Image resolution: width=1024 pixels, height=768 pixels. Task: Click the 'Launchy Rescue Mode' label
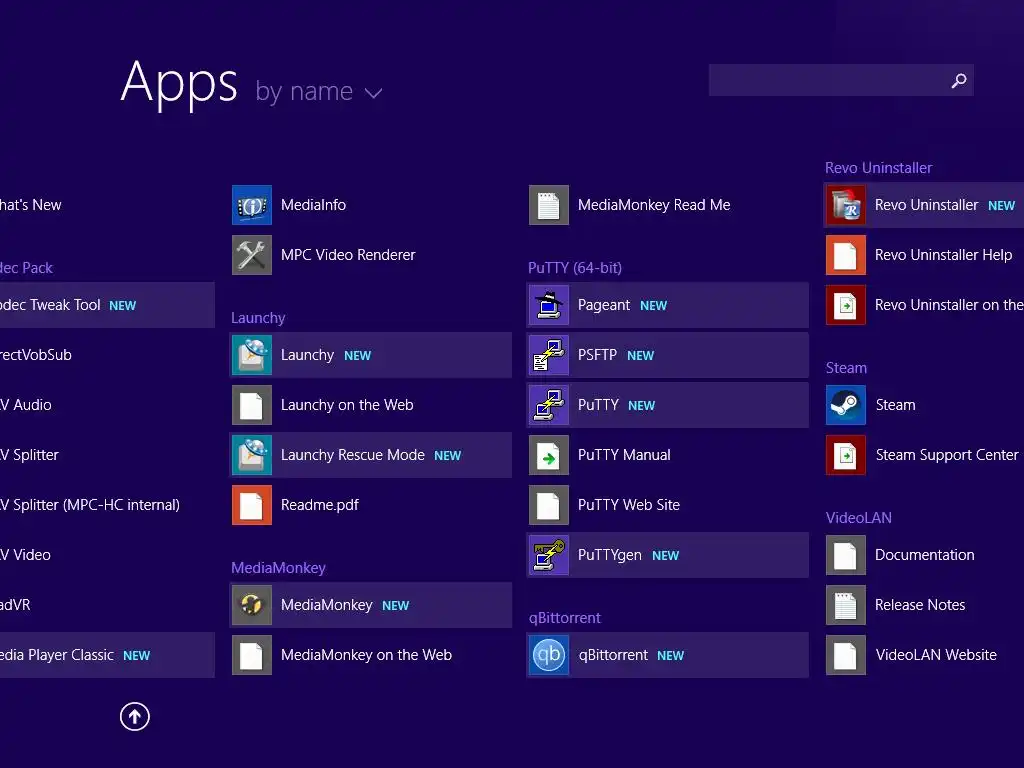coord(353,455)
